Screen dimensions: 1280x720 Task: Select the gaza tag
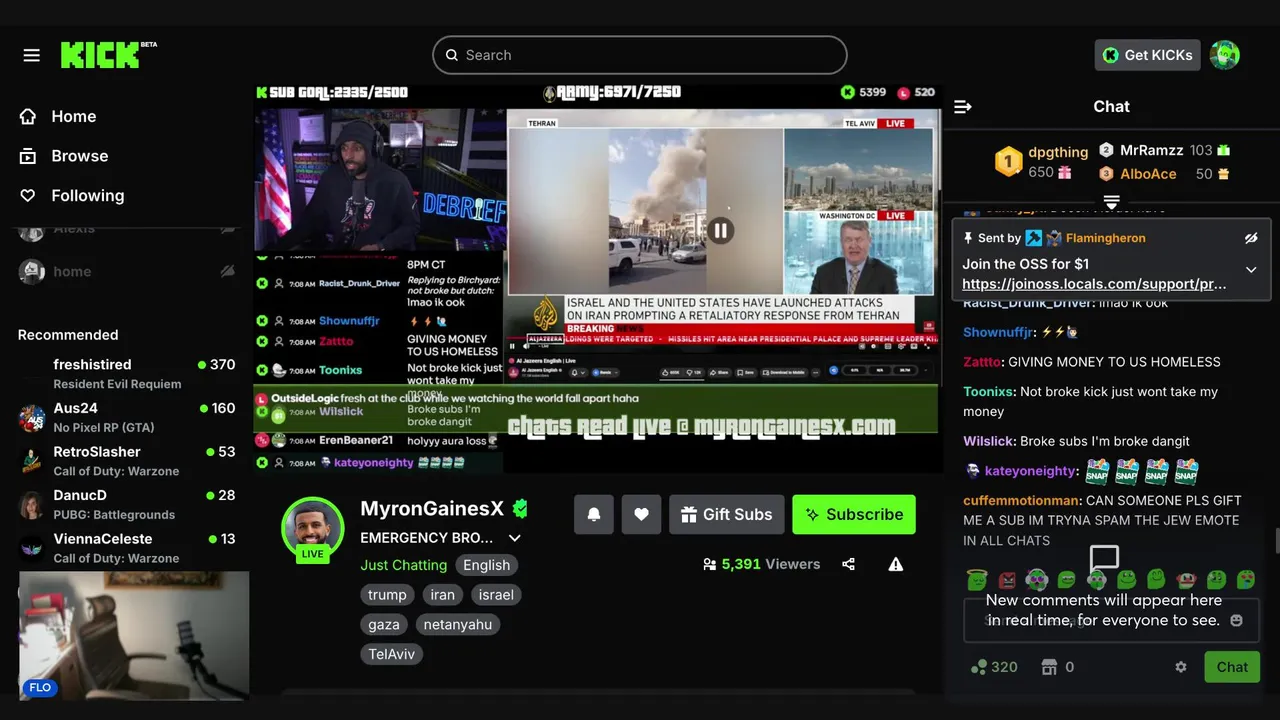pyautogui.click(x=384, y=625)
